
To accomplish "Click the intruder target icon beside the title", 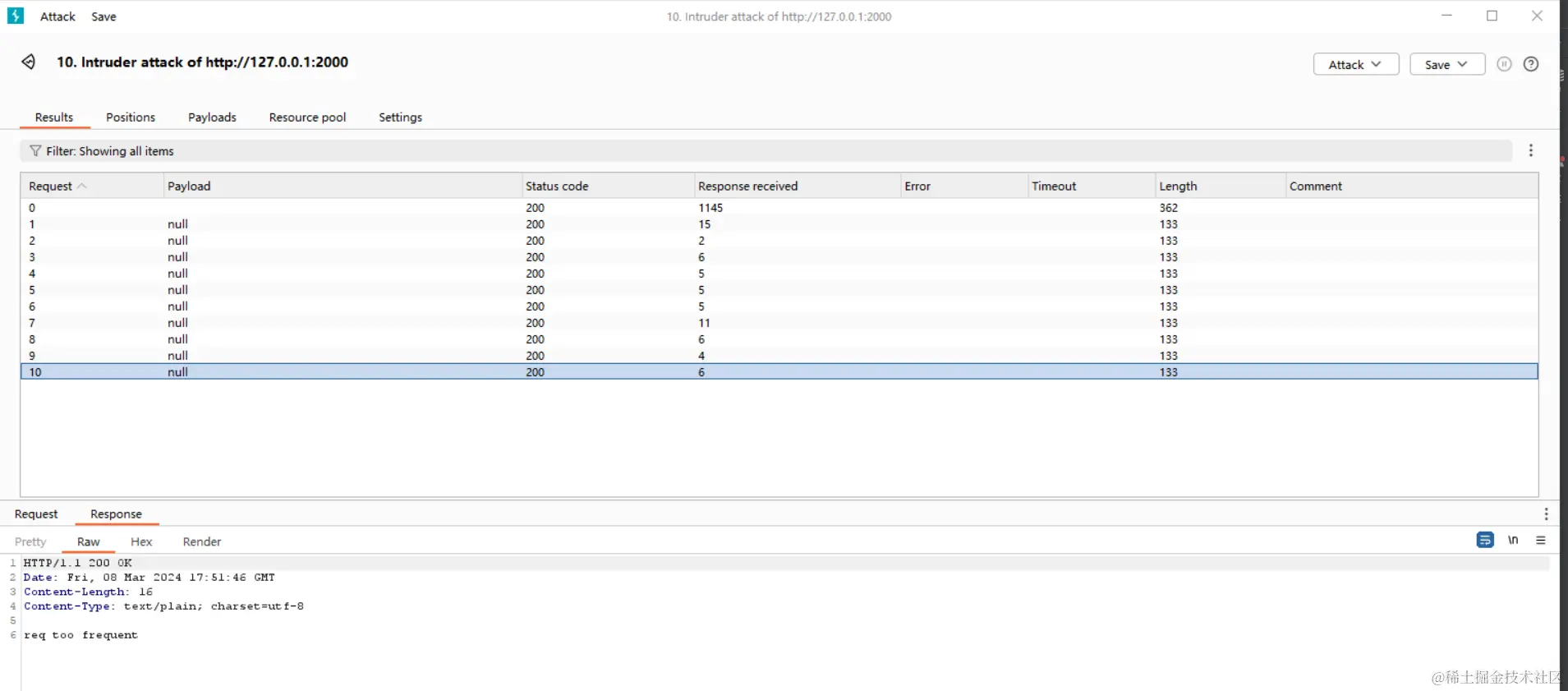I will point(29,62).
